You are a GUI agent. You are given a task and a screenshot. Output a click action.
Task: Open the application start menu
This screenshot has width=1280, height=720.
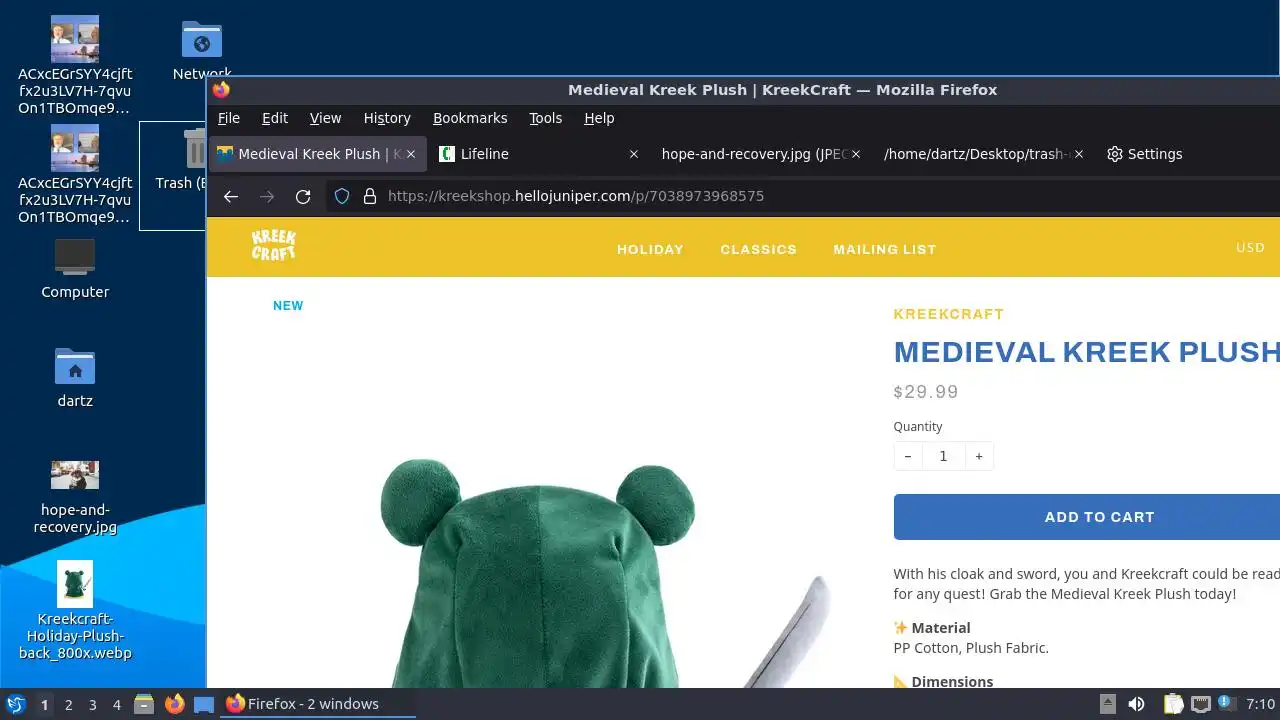[x=15, y=704]
